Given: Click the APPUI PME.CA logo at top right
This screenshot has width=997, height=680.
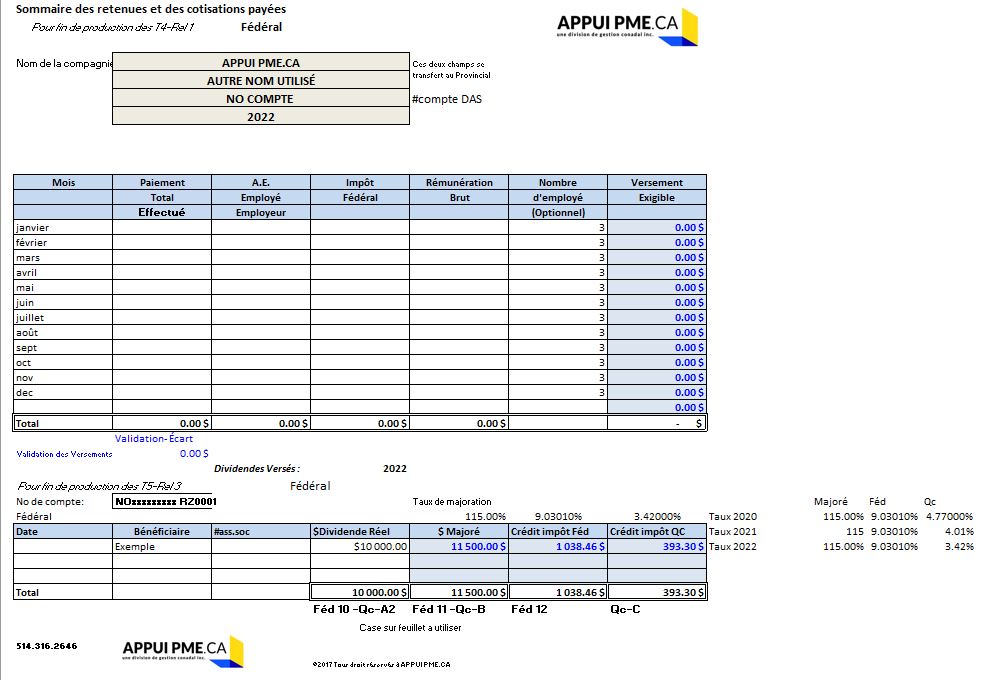Looking at the screenshot, I should tap(627, 27).
